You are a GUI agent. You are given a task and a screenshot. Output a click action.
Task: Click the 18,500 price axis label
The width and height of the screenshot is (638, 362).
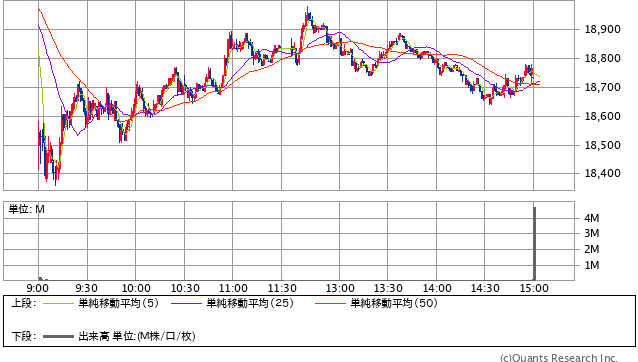pos(603,145)
